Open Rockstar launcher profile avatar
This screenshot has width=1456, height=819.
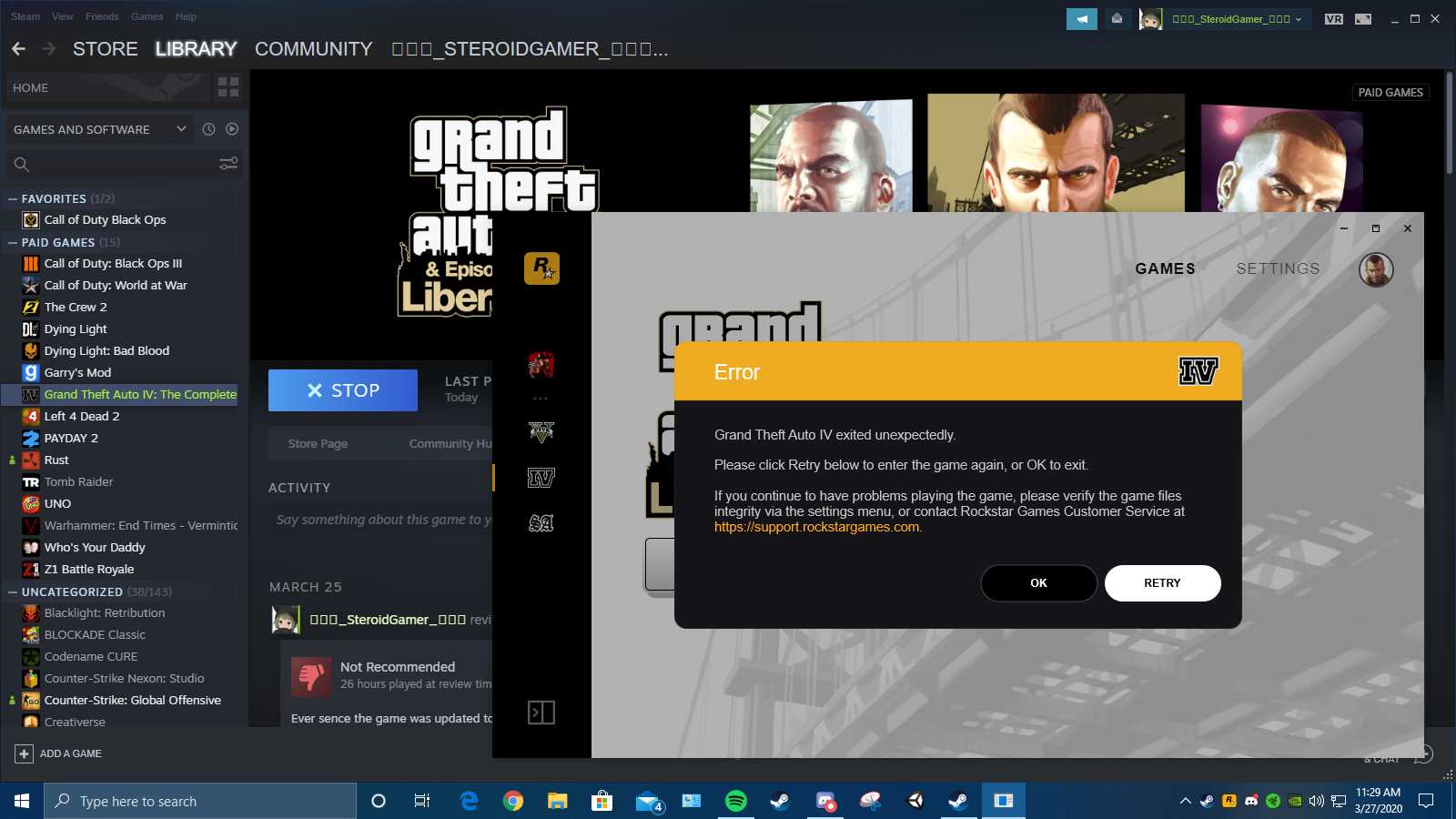coord(1376,269)
